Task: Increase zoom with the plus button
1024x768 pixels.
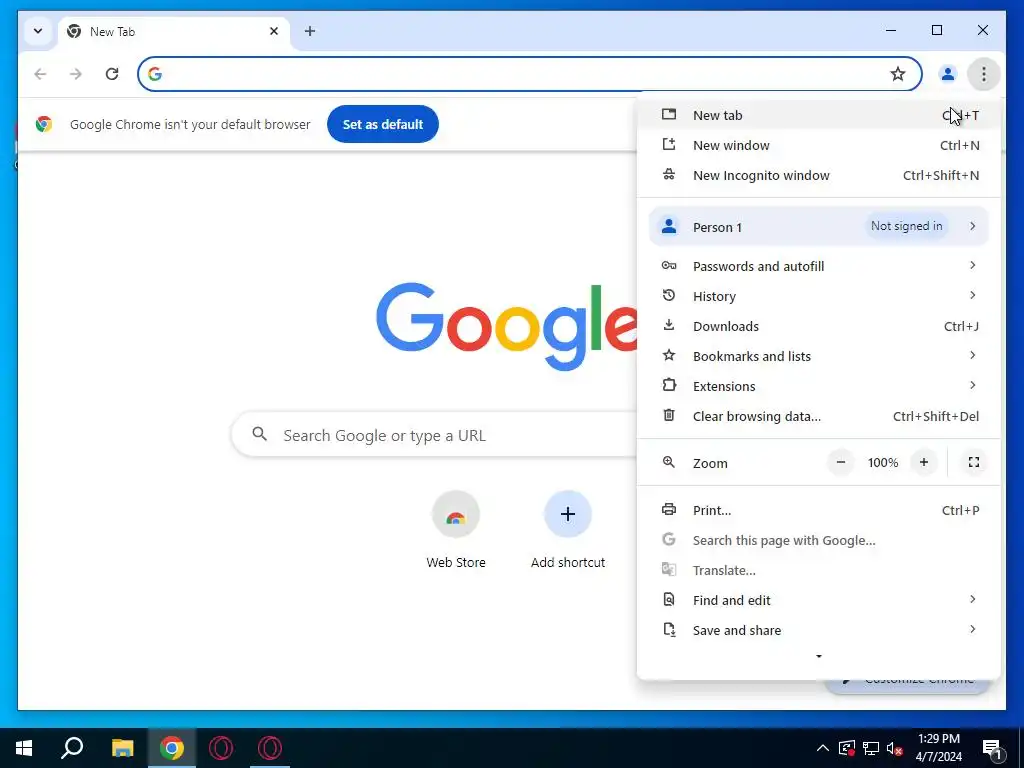Action: pos(923,462)
